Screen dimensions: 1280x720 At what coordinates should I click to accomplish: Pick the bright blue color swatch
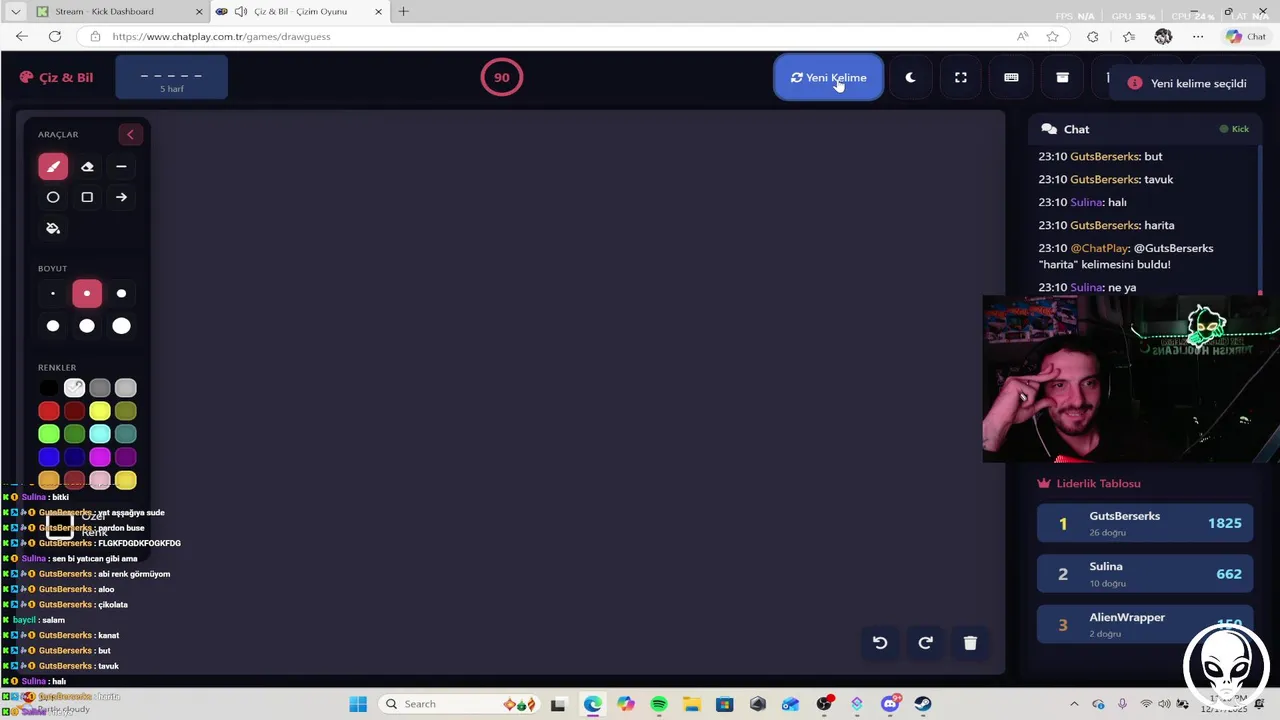[x=49, y=457]
